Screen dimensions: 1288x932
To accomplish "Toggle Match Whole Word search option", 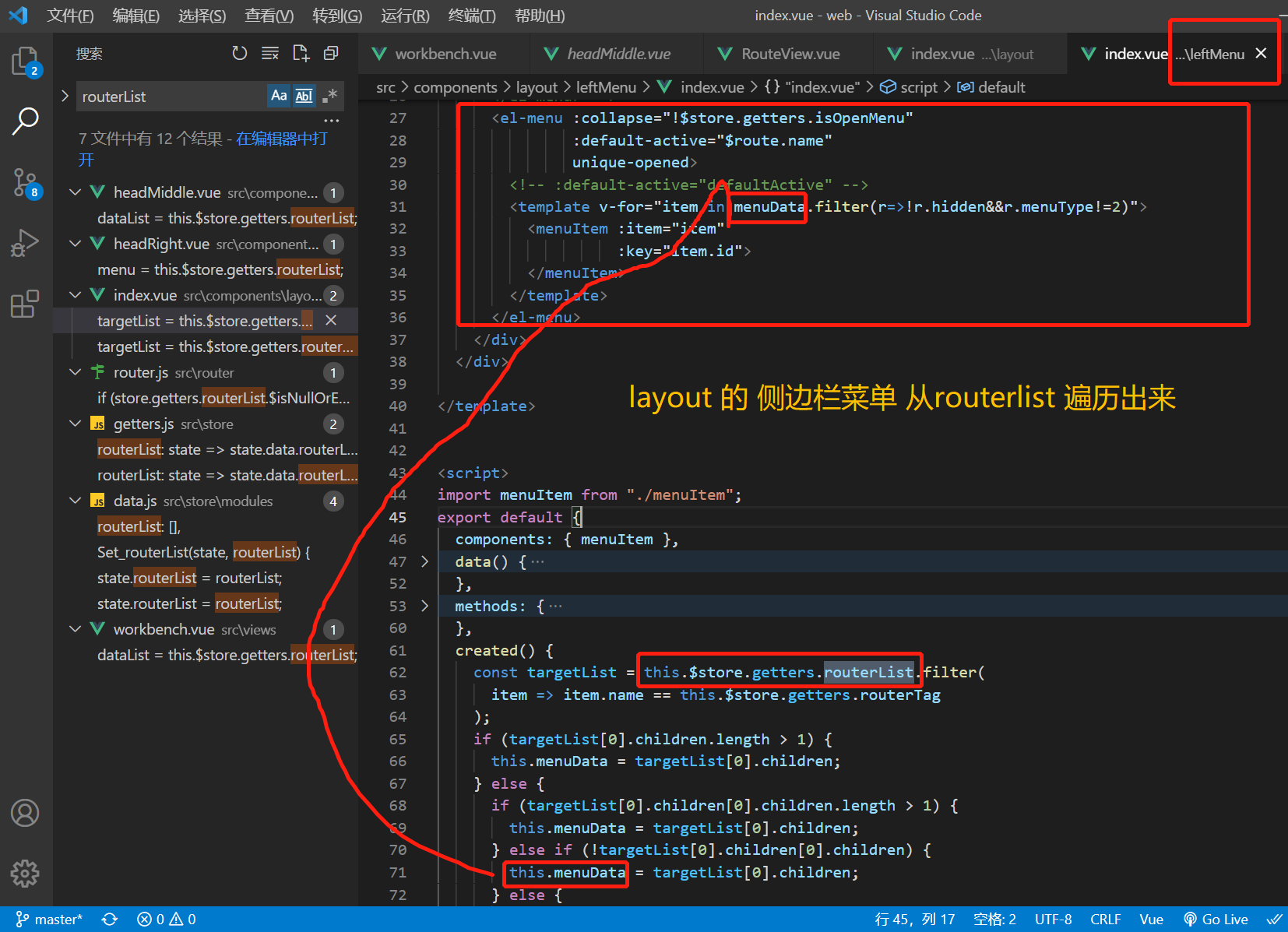I will pos(304,96).
